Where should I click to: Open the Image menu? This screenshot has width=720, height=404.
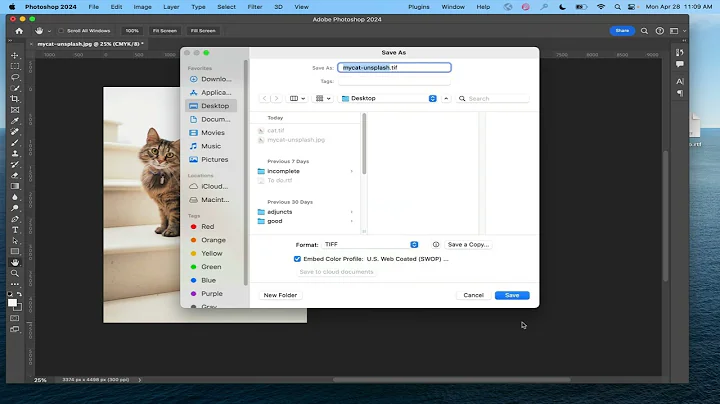(x=142, y=7)
